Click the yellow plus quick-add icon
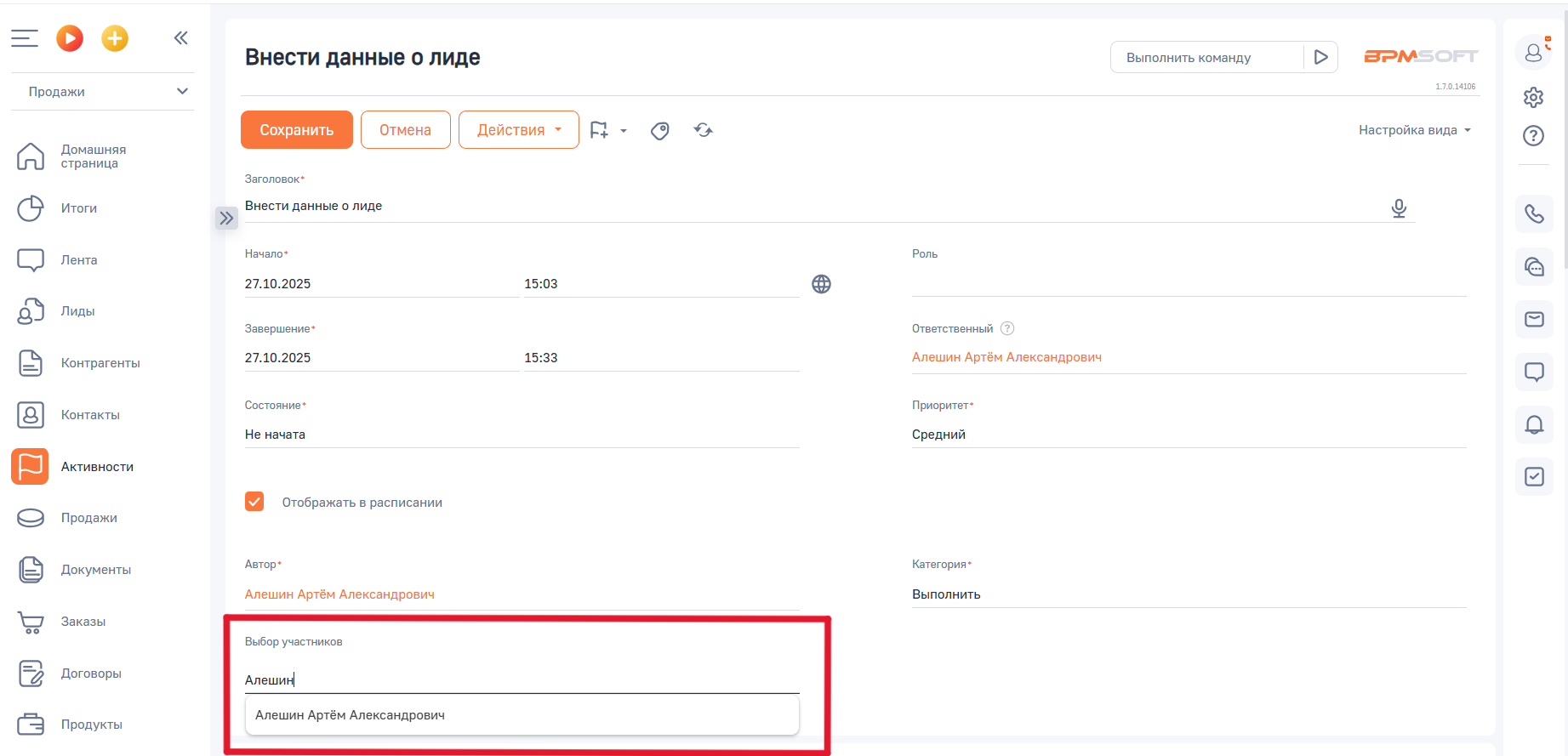This screenshot has height=756, width=1568. point(115,38)
